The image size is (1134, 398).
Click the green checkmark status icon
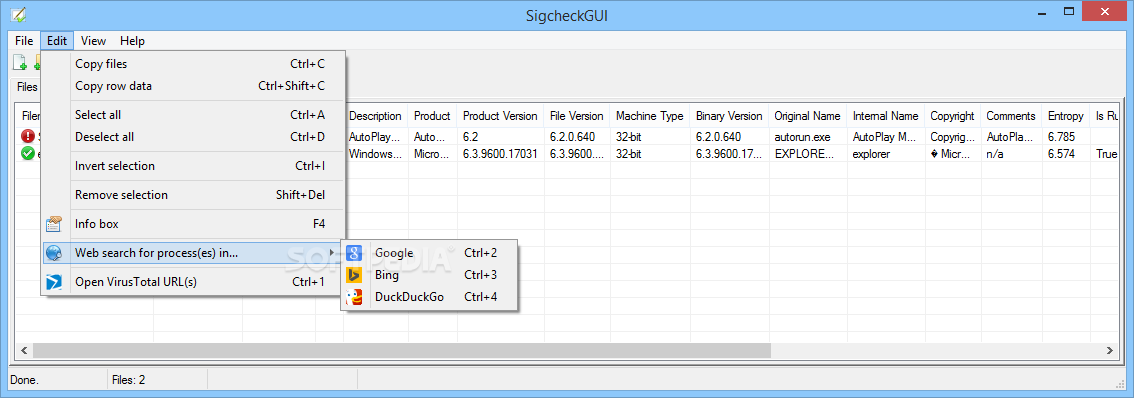click(28, 153)
